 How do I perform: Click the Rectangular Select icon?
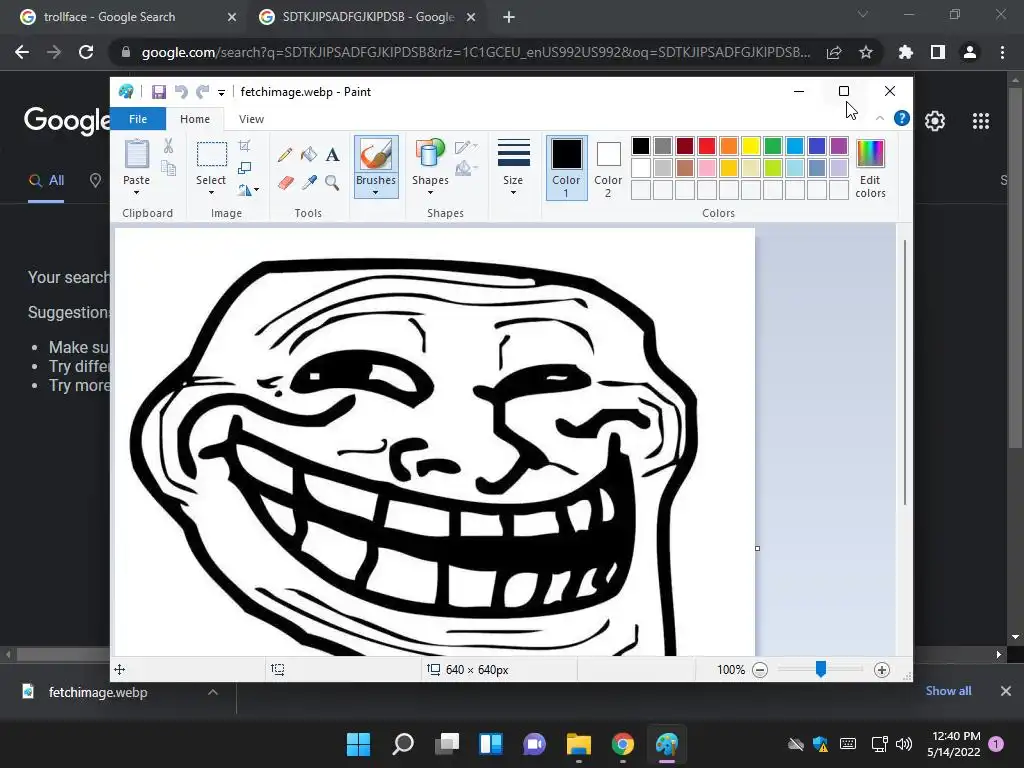(212, 154)
